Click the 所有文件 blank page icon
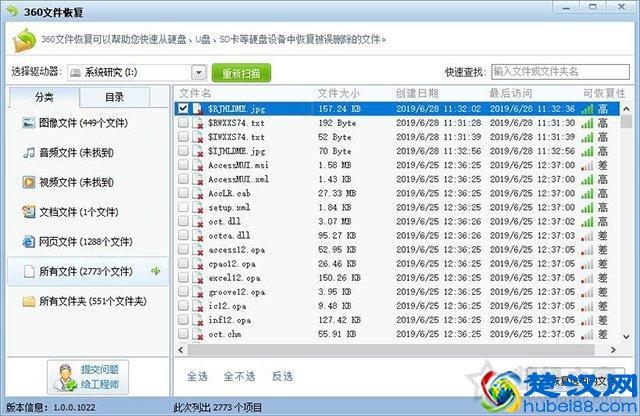The width and height of the screenshot is (640, 416). point(29,271)
